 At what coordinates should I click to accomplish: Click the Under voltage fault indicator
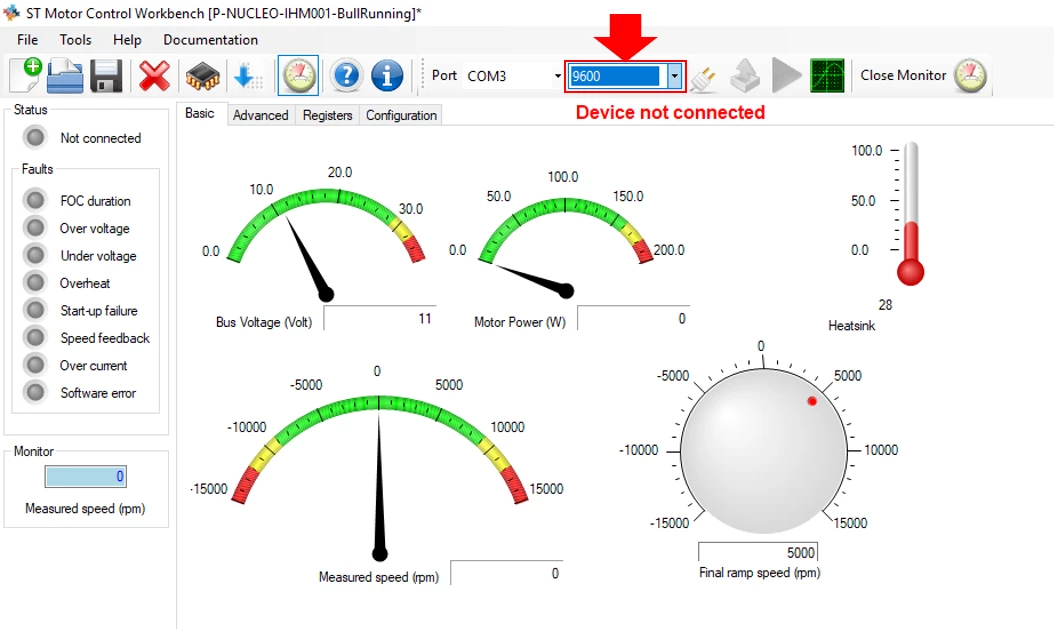pyautogui.click(x=35, y=255)
